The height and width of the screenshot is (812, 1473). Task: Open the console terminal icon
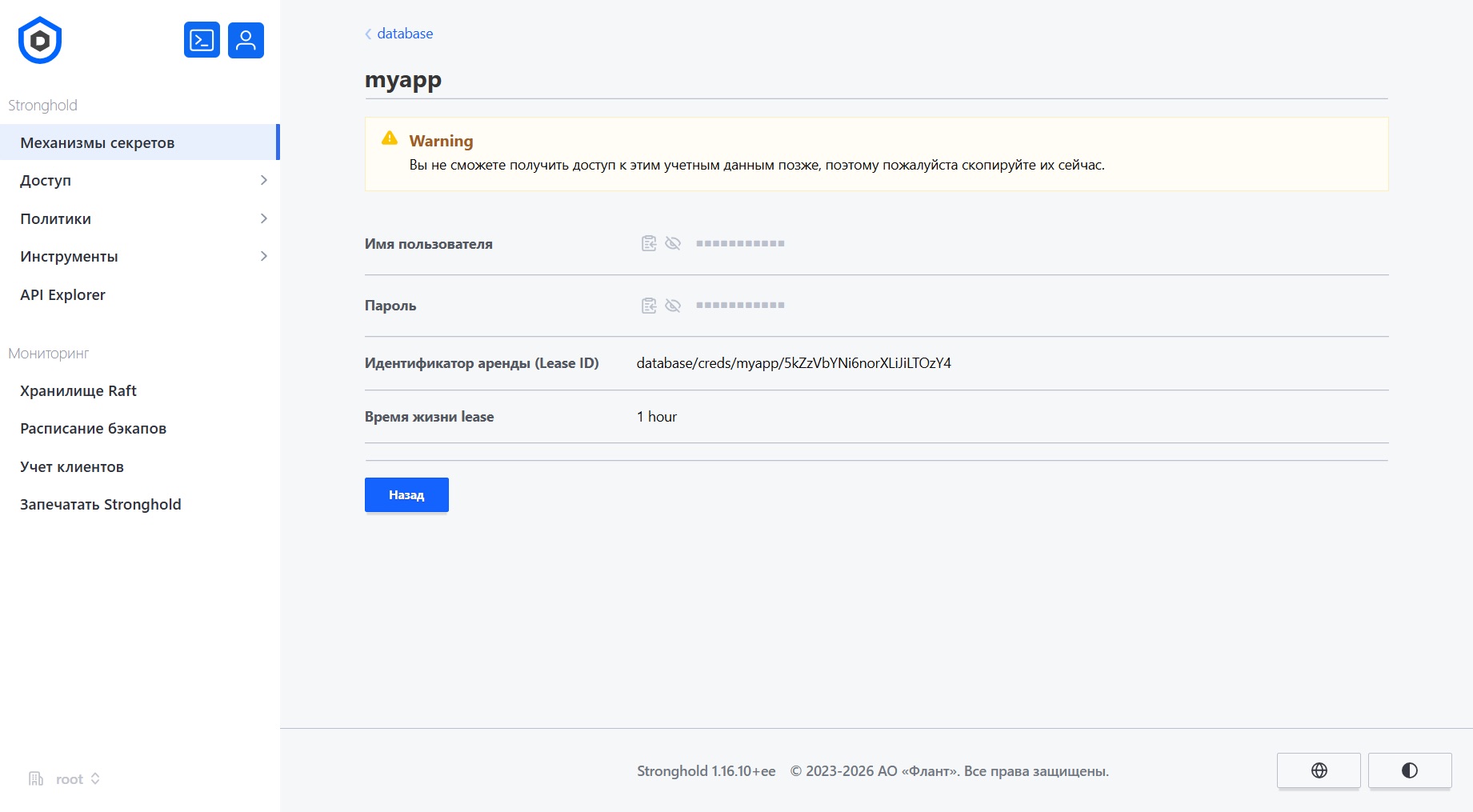pos(202,40)
